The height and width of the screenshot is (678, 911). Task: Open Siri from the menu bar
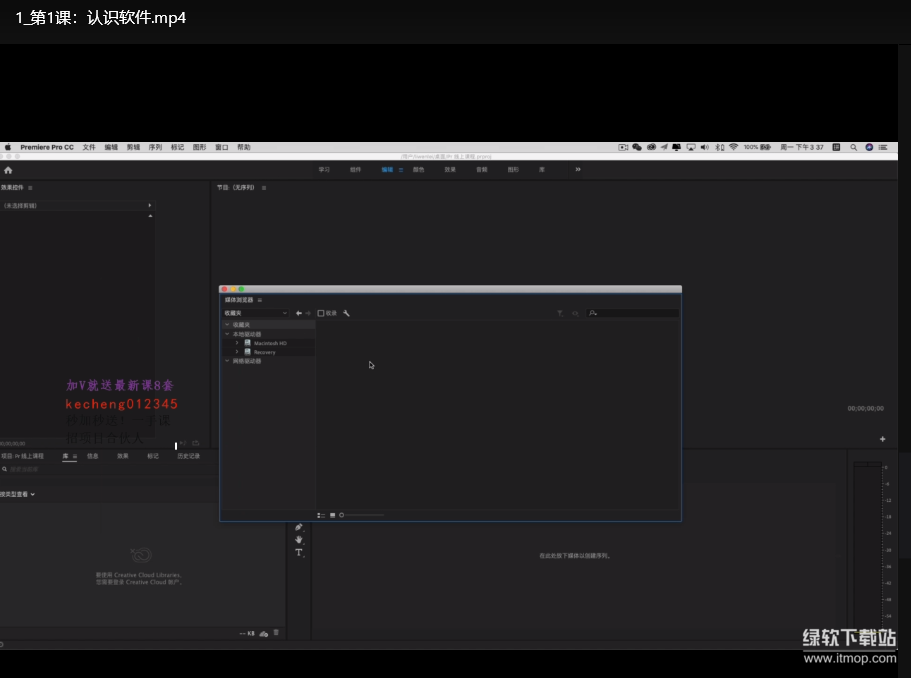[x=869, y=148]
